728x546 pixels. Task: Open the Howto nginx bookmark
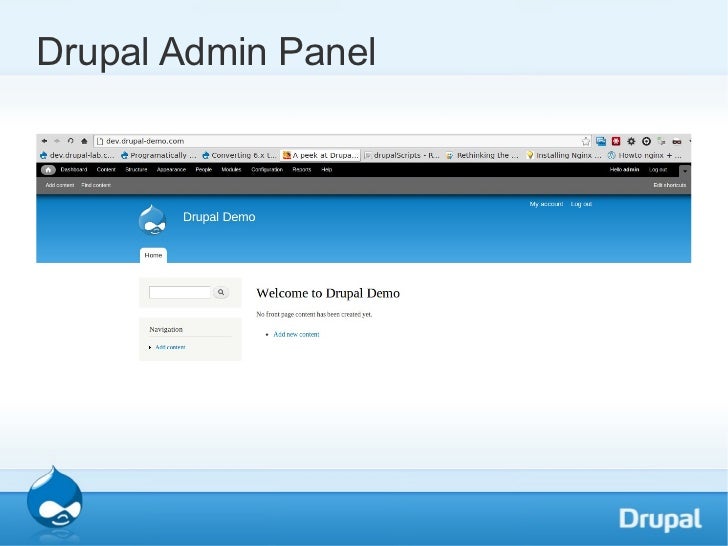coord(644,155)
